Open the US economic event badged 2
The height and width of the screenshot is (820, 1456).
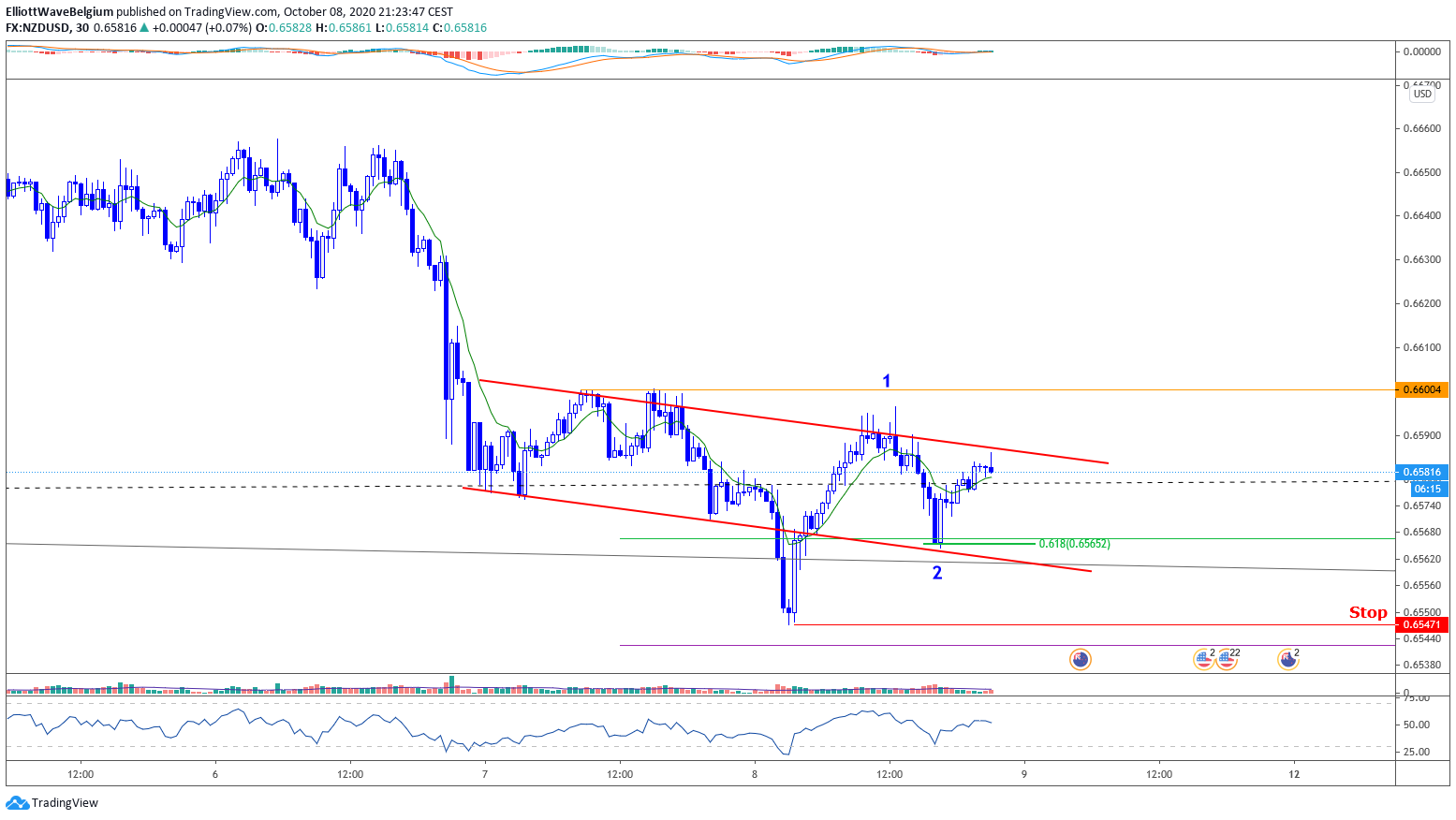tap(1204, 660)
